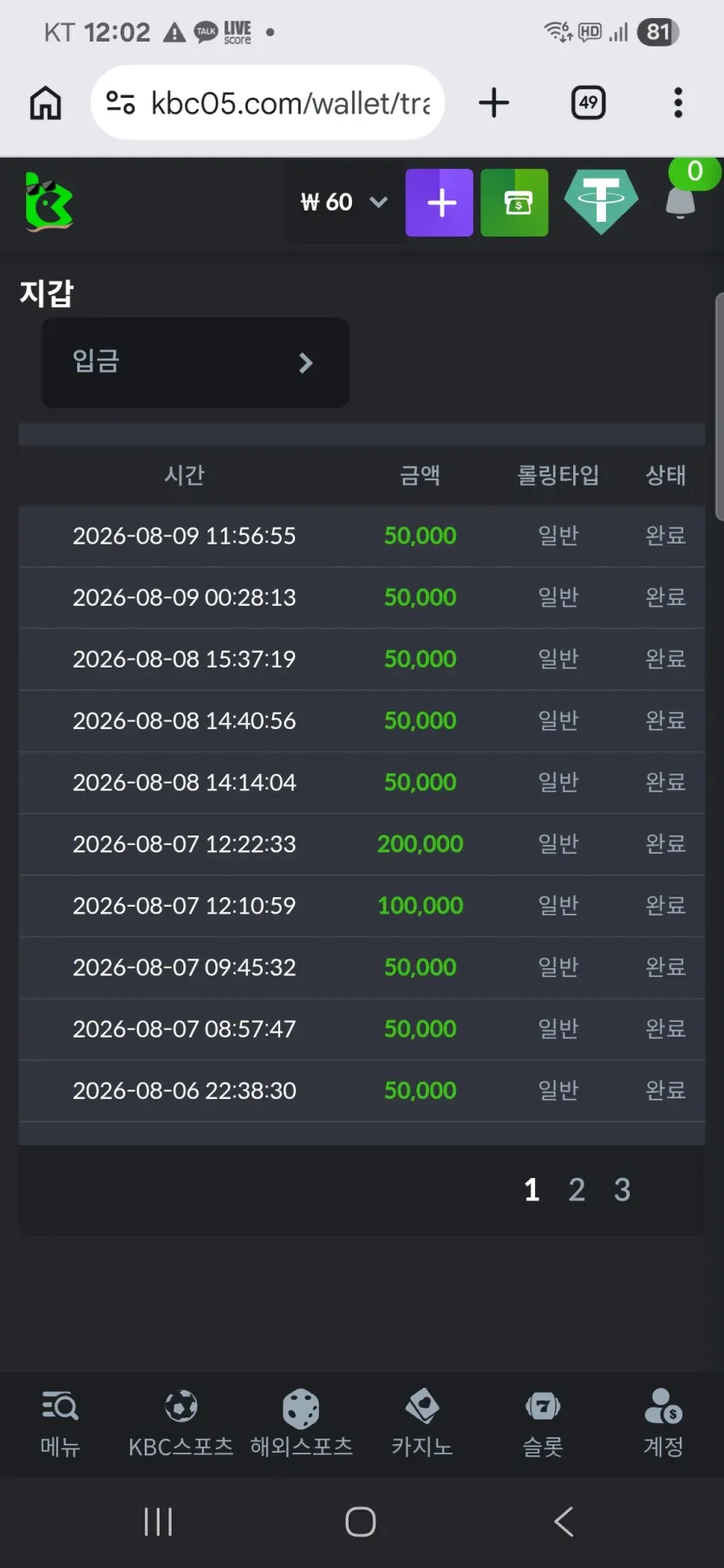
Task: Open the browser three-dot menu
Action: 678,103
